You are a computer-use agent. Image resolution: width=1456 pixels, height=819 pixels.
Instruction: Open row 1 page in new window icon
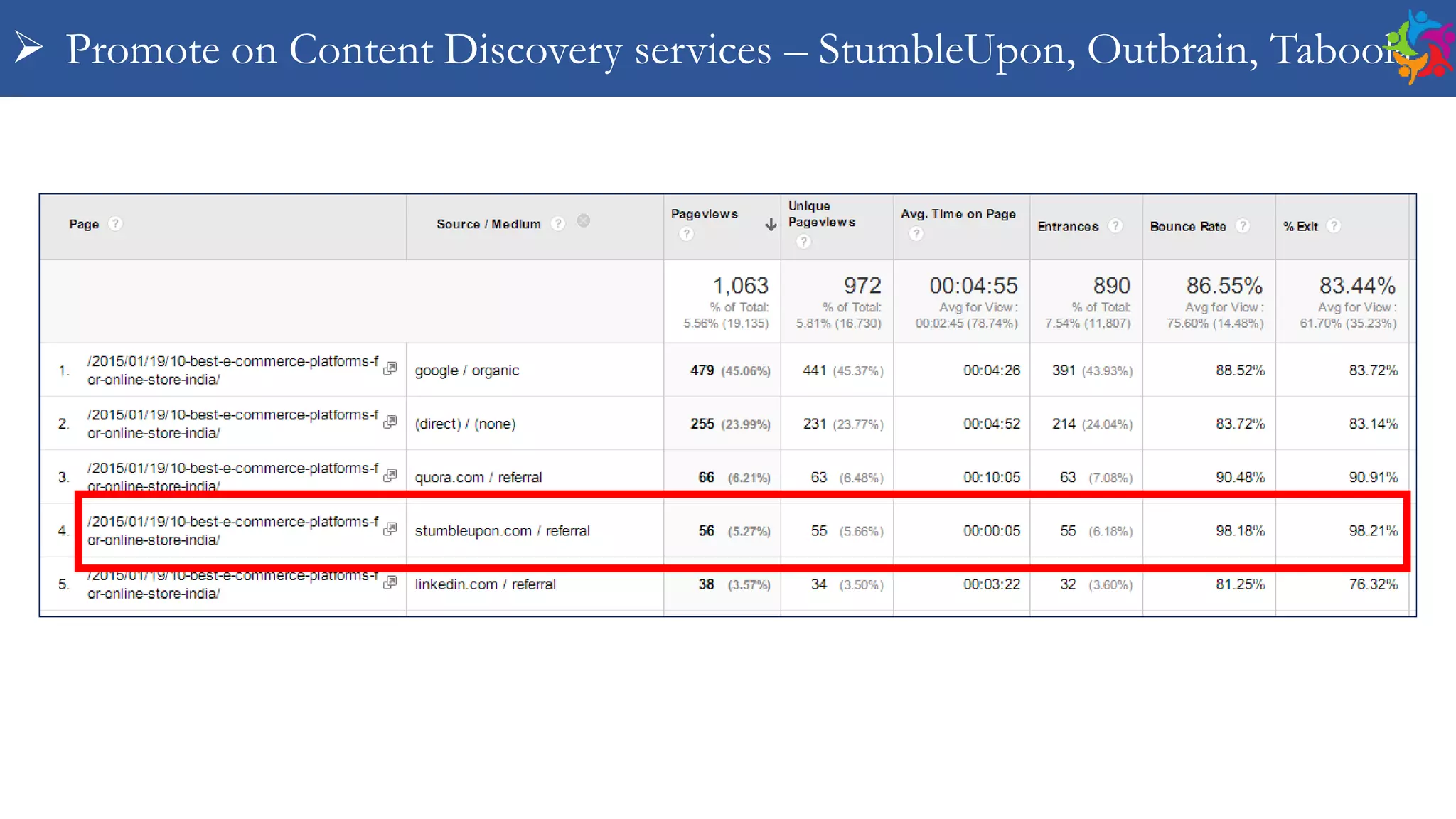click(390, 368)
